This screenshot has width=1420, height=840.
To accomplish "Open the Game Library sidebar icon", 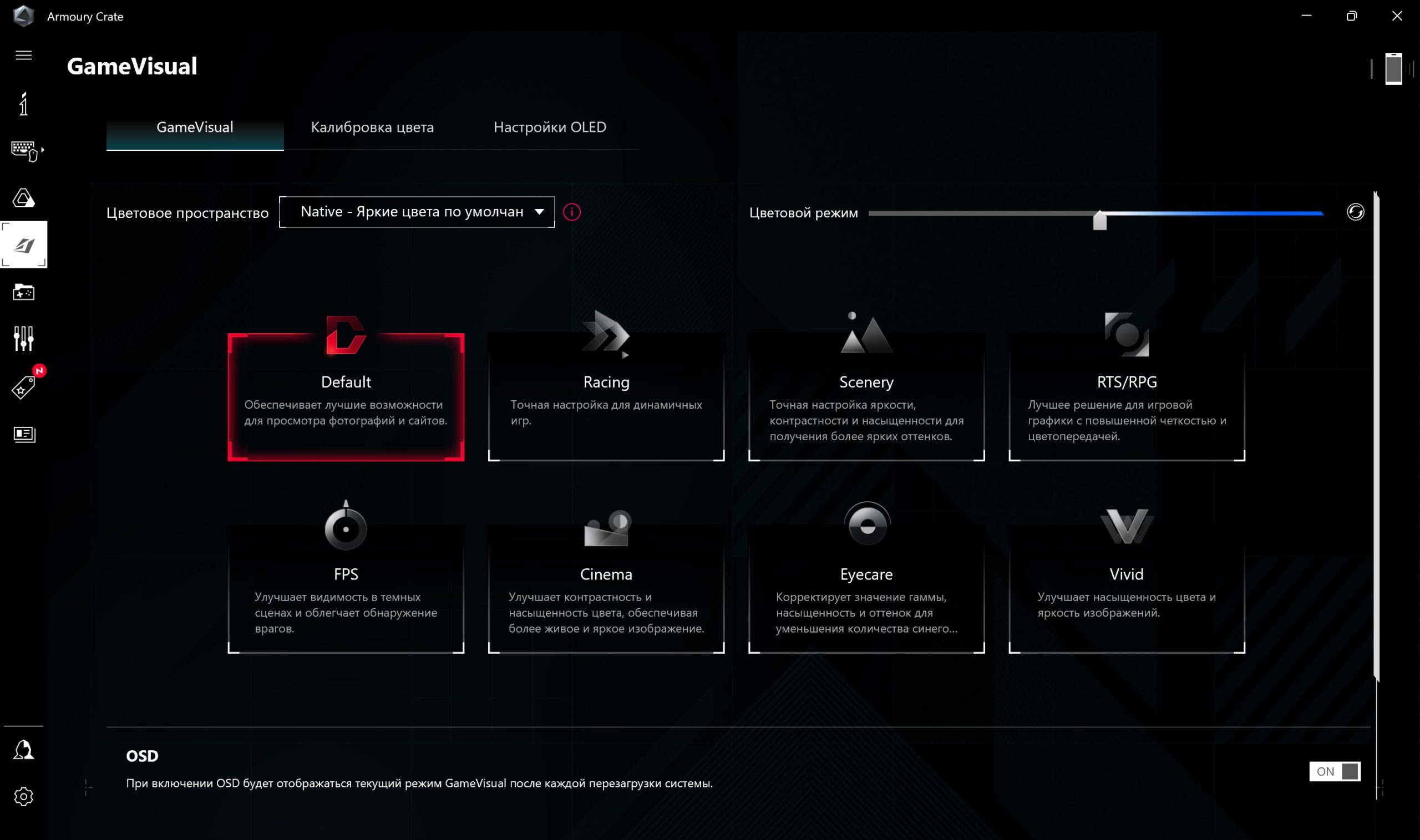I will point(23,292).
